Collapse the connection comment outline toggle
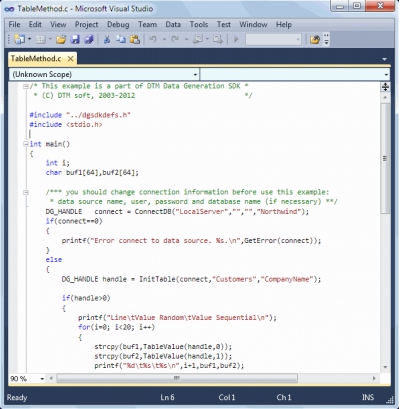Image resolution: width=400 pixels, height=409 pixels. pos(26,192)
